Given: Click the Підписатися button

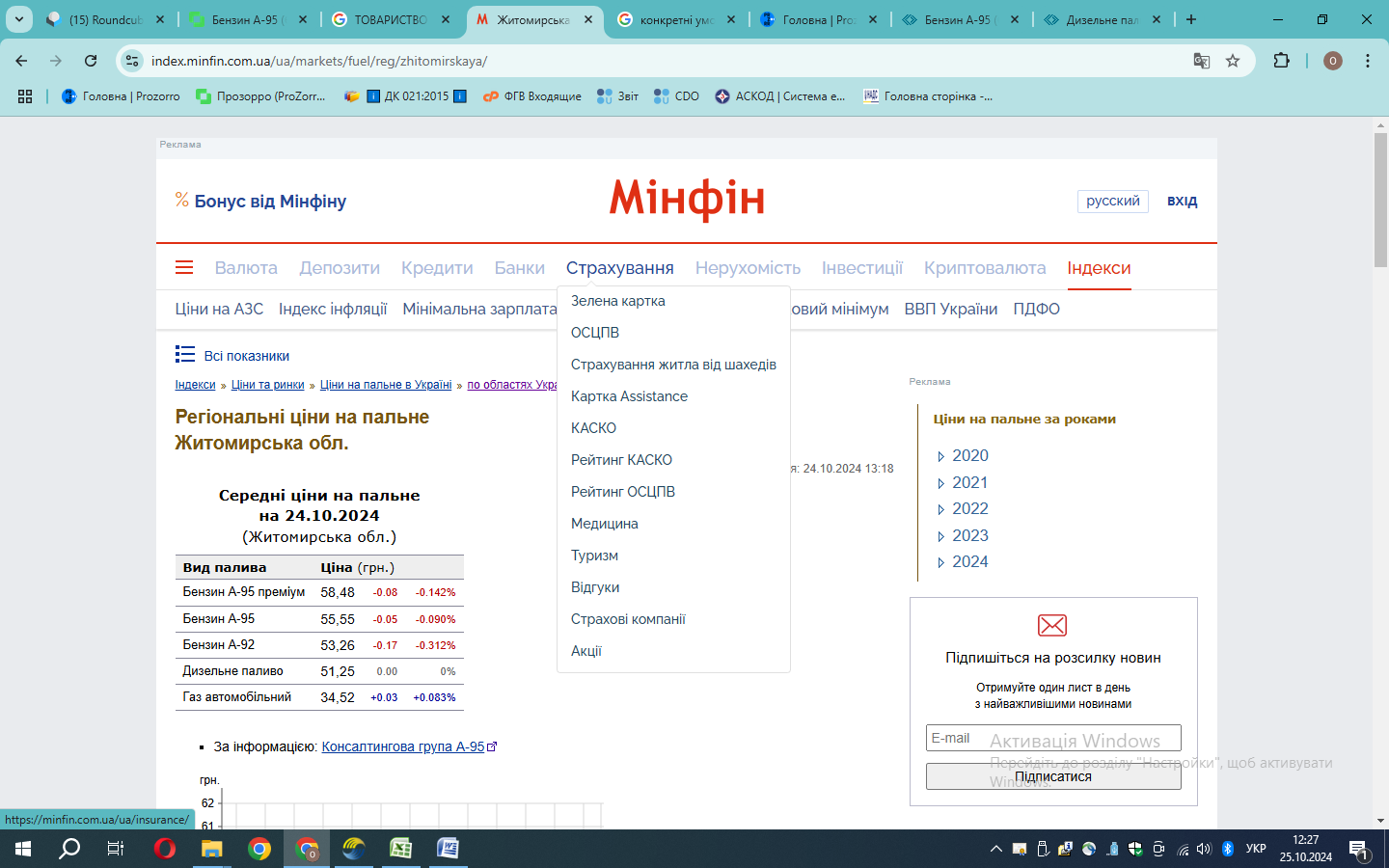Looking at the screenshot, I should (1053, 776).
